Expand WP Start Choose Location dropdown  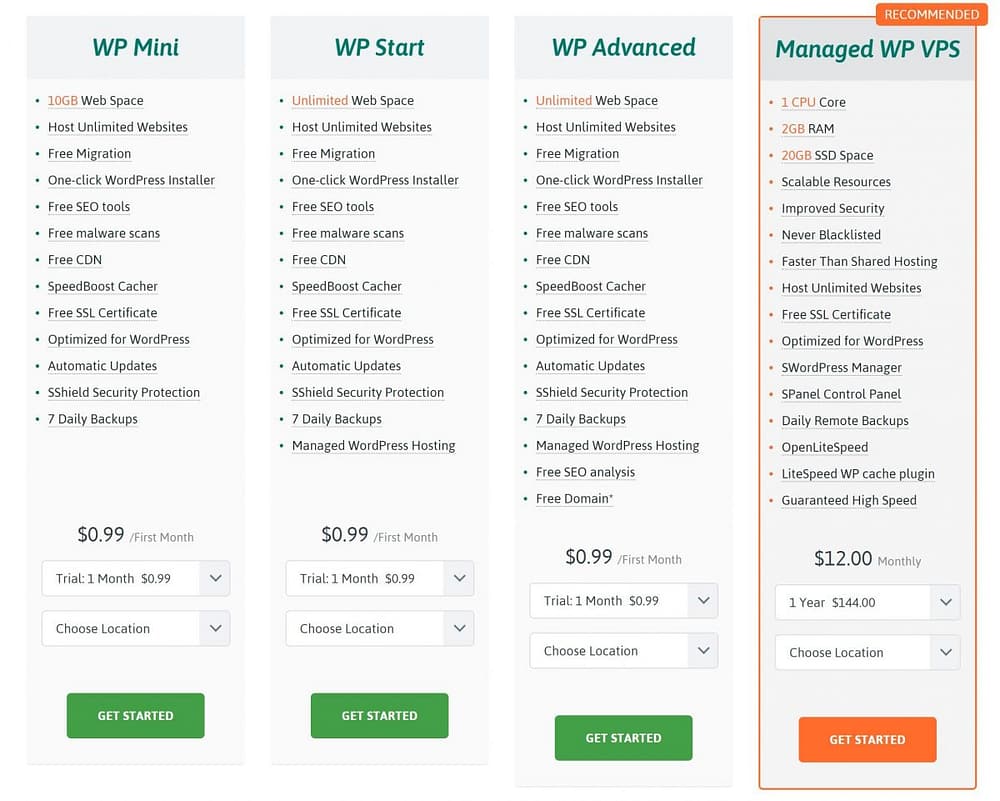click(379, 628)
